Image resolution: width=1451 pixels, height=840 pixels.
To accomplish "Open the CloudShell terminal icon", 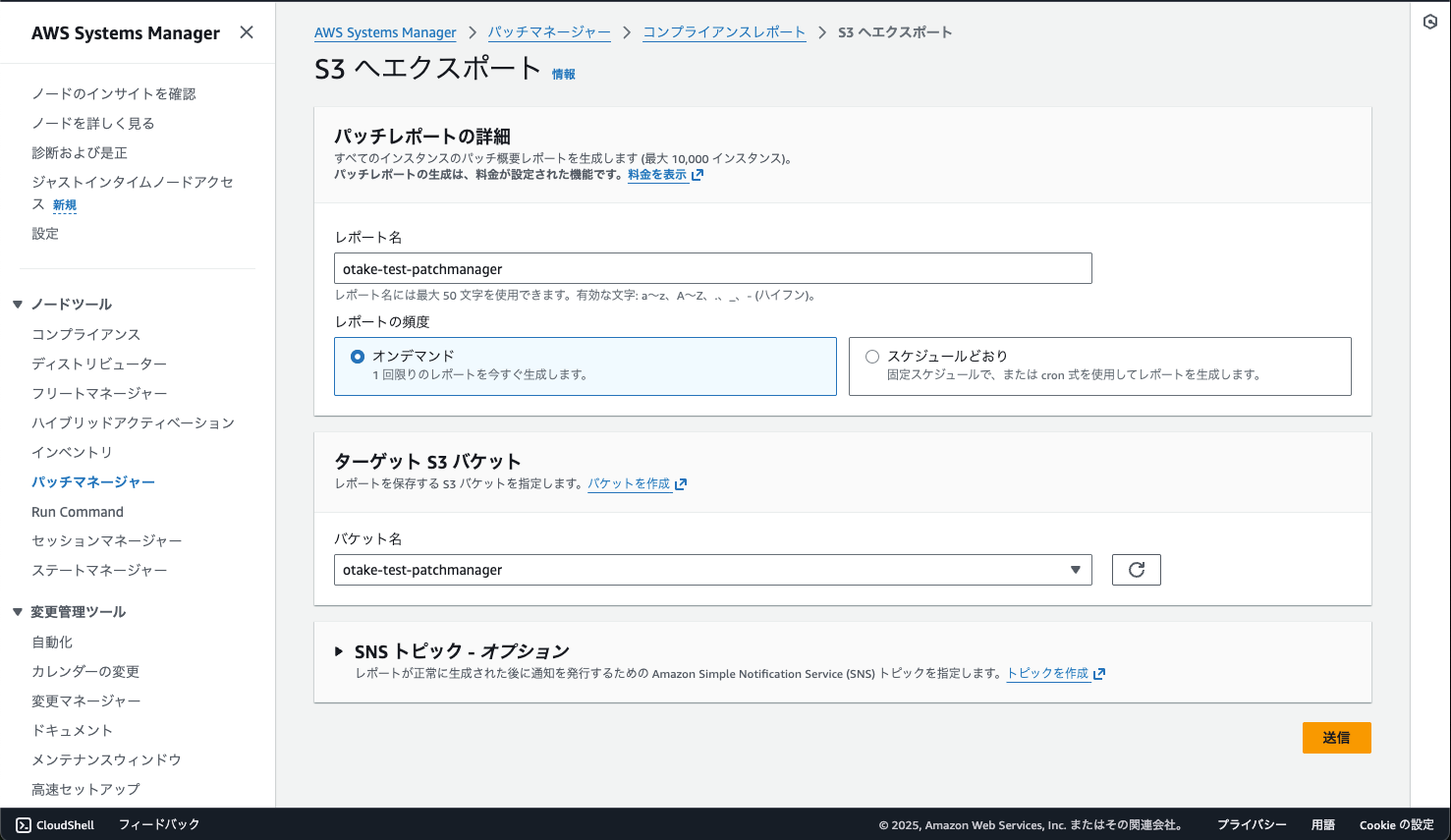I will pos(24,825).
